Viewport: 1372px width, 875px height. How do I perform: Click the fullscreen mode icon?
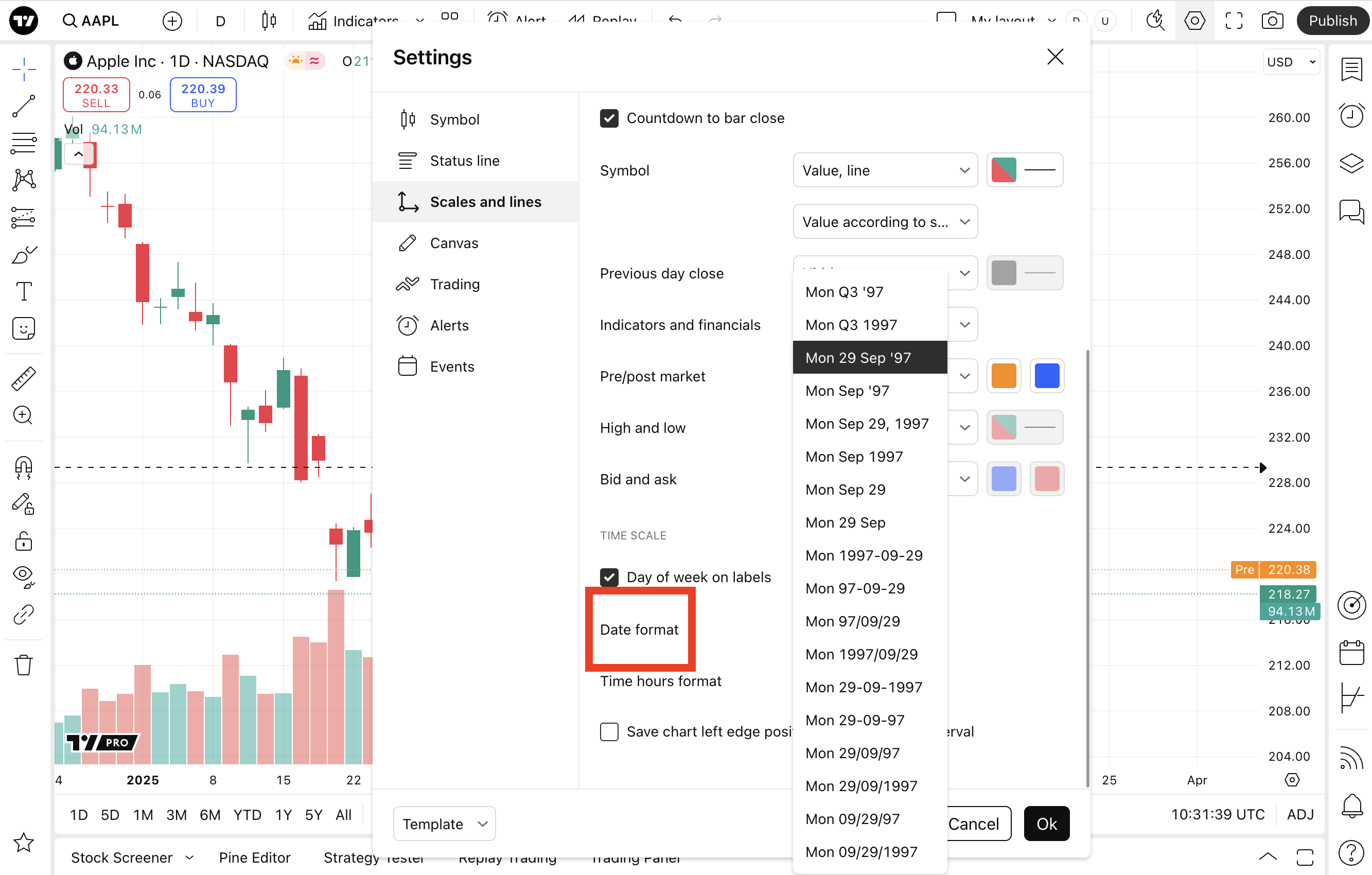pyautogui.click(x=1234, y=21)
